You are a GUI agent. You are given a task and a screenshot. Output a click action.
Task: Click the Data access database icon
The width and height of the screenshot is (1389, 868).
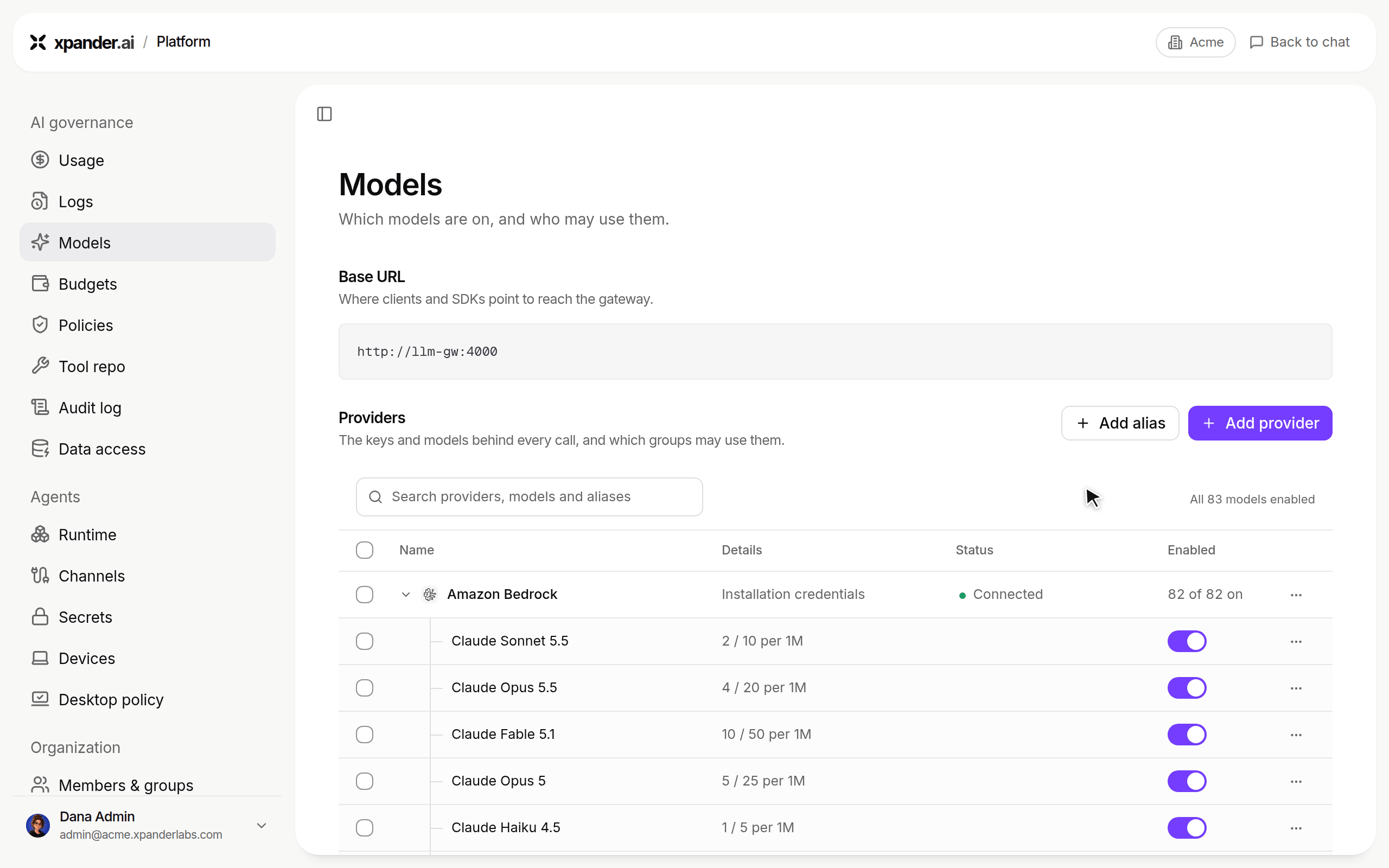point(40,449)
